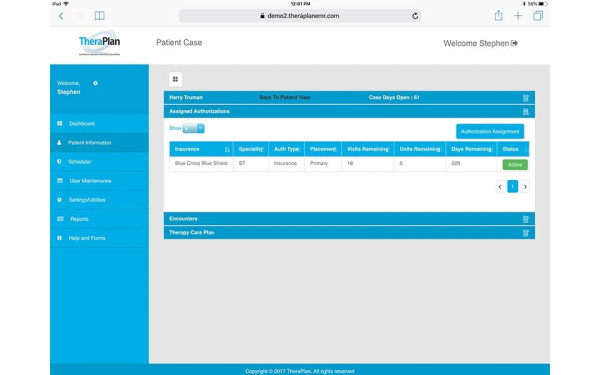Screen dimensions: 600x375
Task: Go to the next page of the table
Action: pos(525,187)
